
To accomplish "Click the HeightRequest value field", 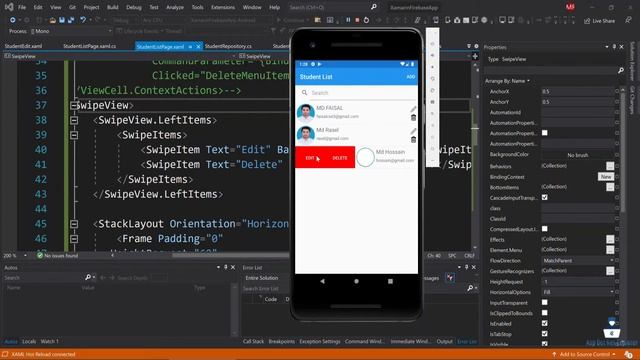I will click(x=578, y=282).
